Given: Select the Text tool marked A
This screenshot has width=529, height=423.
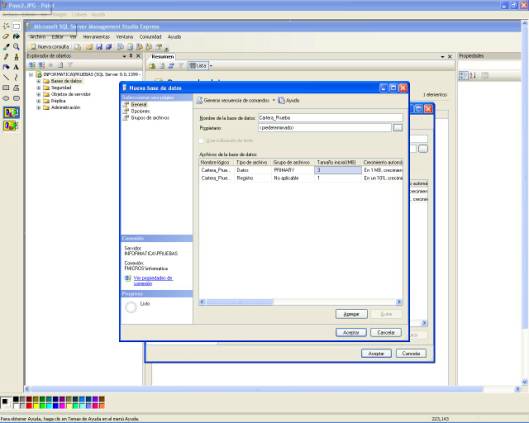Looking at the screenshot, I should [x=16, y=67].
